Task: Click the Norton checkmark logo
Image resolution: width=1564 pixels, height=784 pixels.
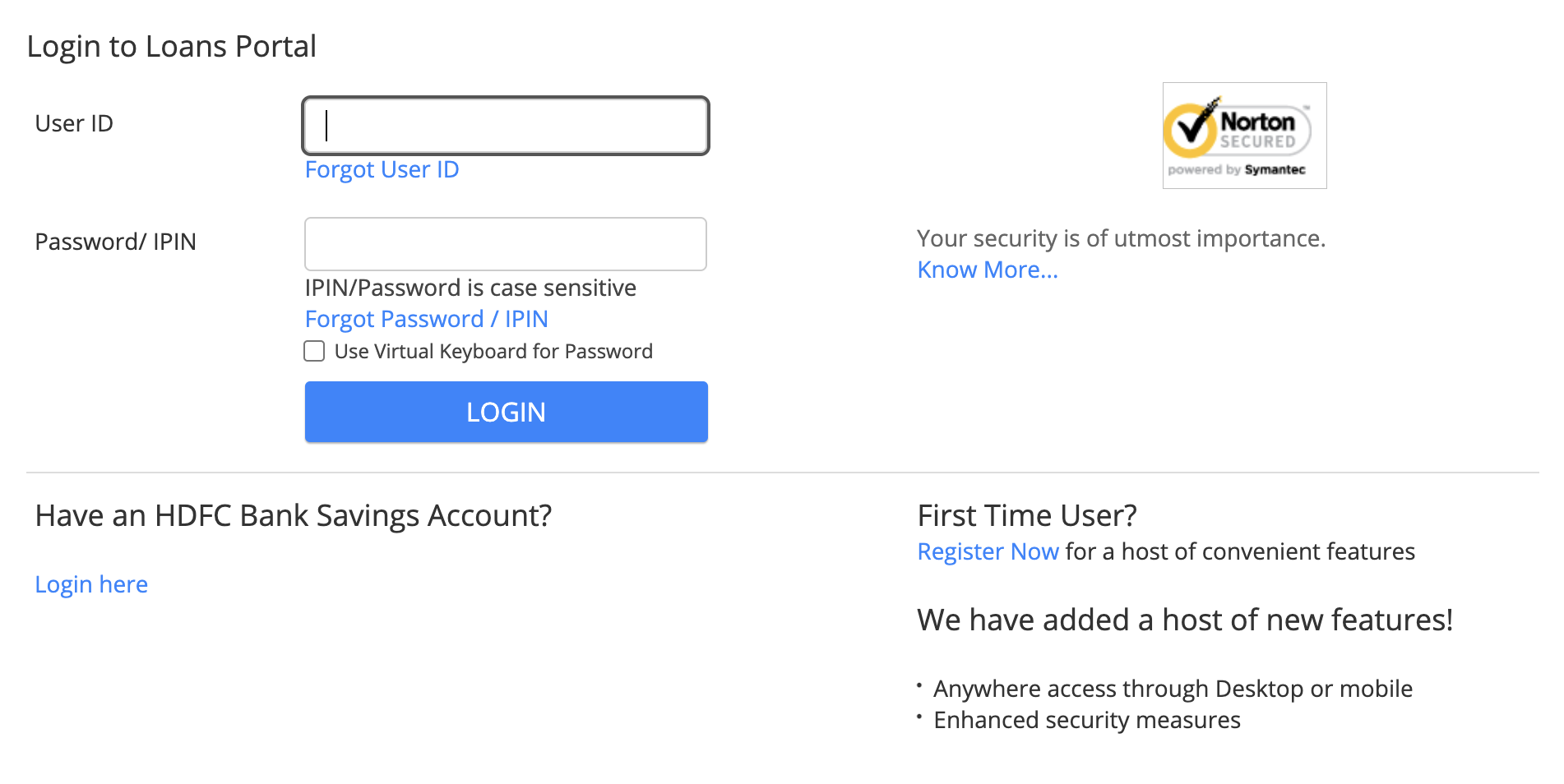Action: (1191, 130)
